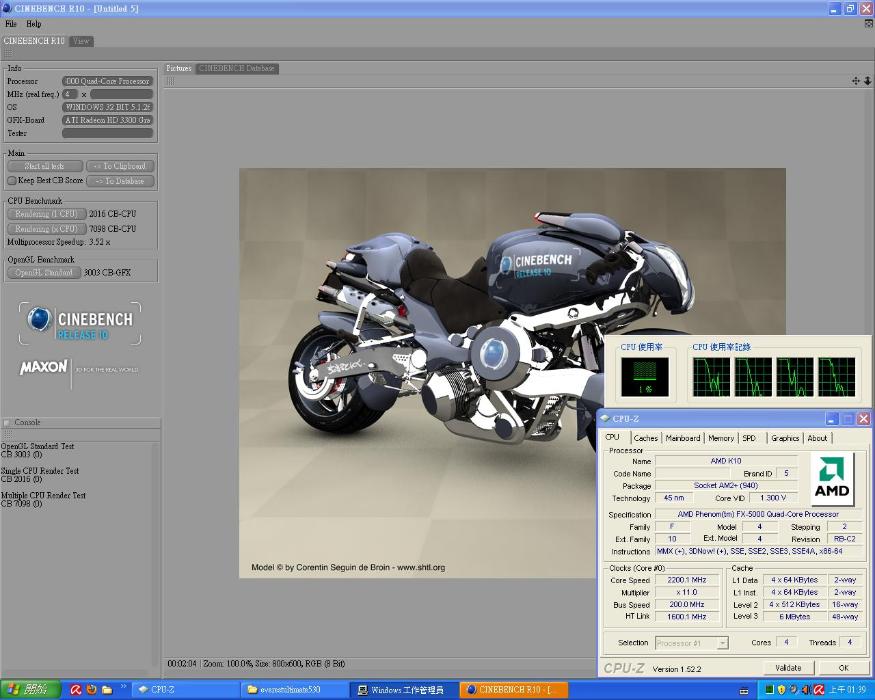Screen dimensions: 875x700
Task: Click the MHz core count field
Action: click(70, 94)
